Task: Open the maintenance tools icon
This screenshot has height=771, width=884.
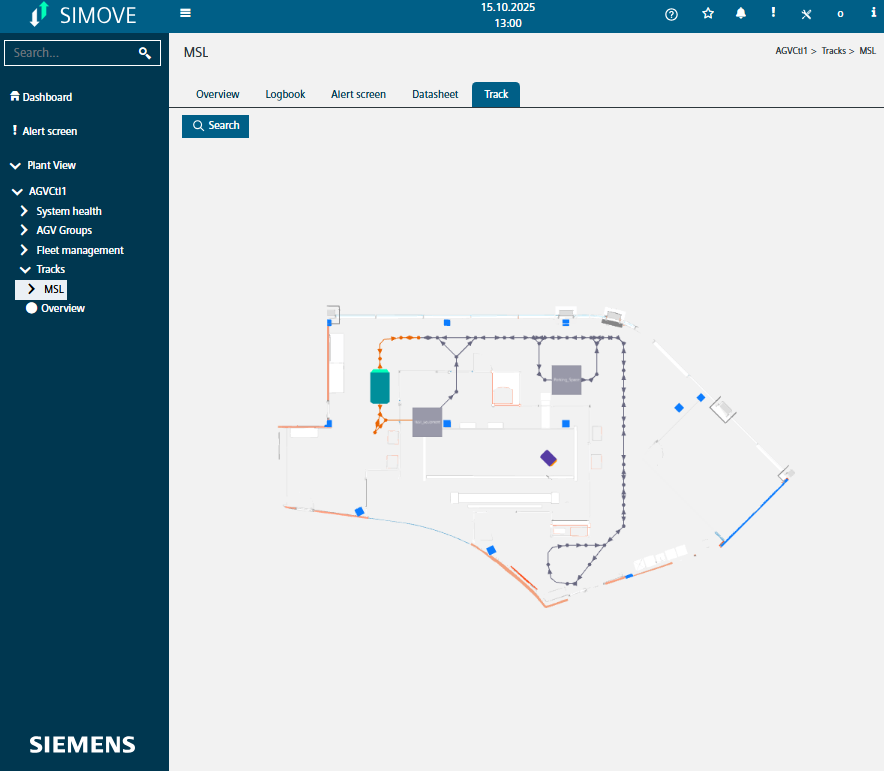Action: 806,14
